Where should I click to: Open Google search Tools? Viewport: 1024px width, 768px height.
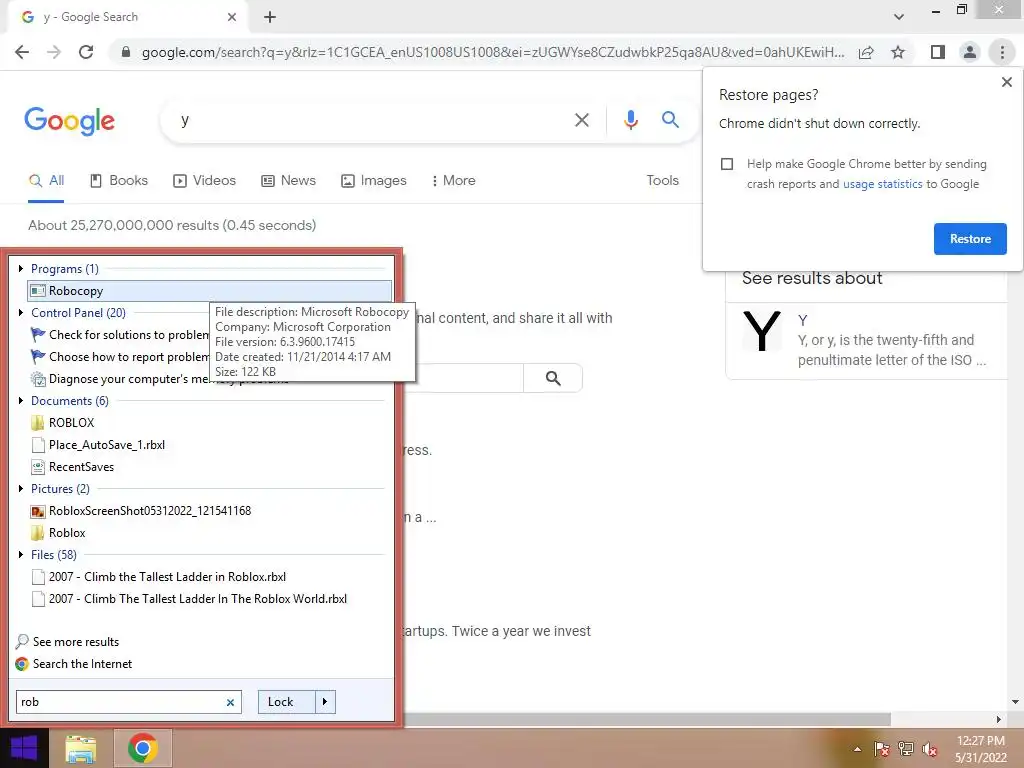pyautogui.click(x=662, y=181)
